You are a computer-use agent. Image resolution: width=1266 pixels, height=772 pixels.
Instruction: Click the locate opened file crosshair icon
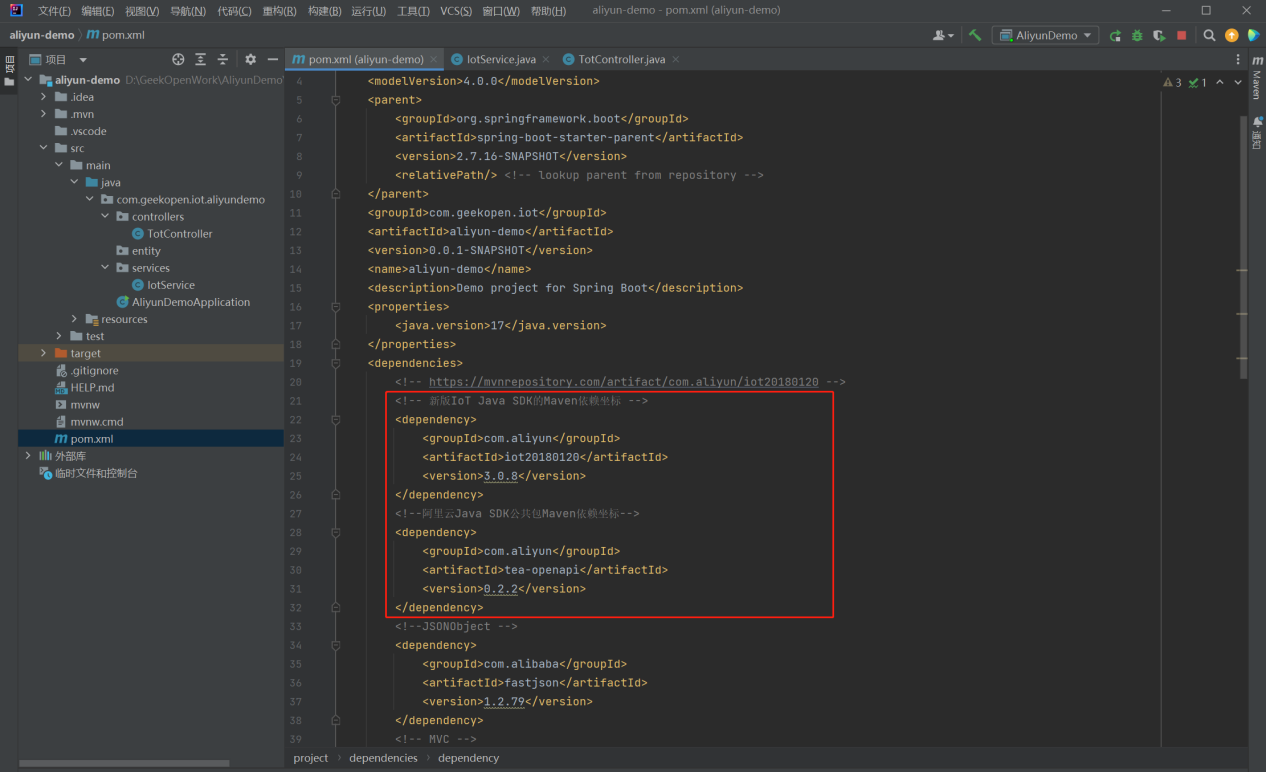178,60
